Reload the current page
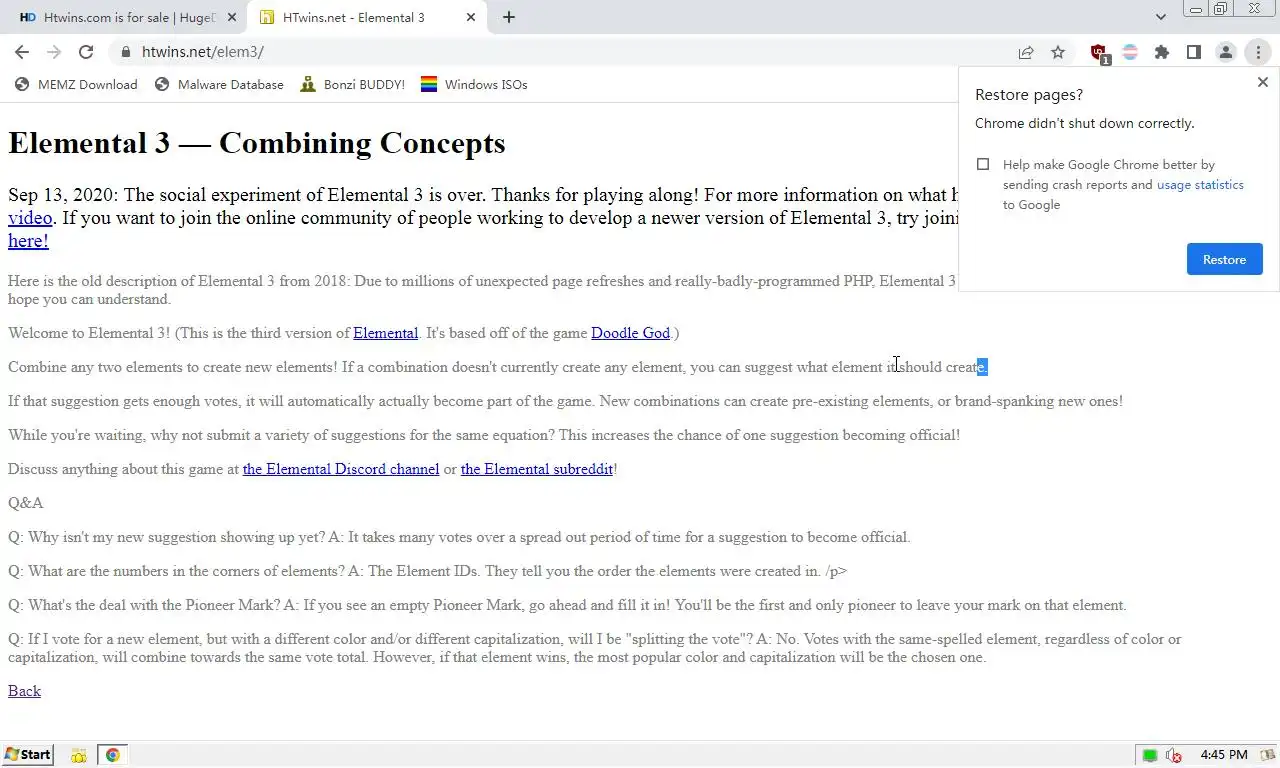The height and width of the screenshot is (768, 1280). point(86,52)
